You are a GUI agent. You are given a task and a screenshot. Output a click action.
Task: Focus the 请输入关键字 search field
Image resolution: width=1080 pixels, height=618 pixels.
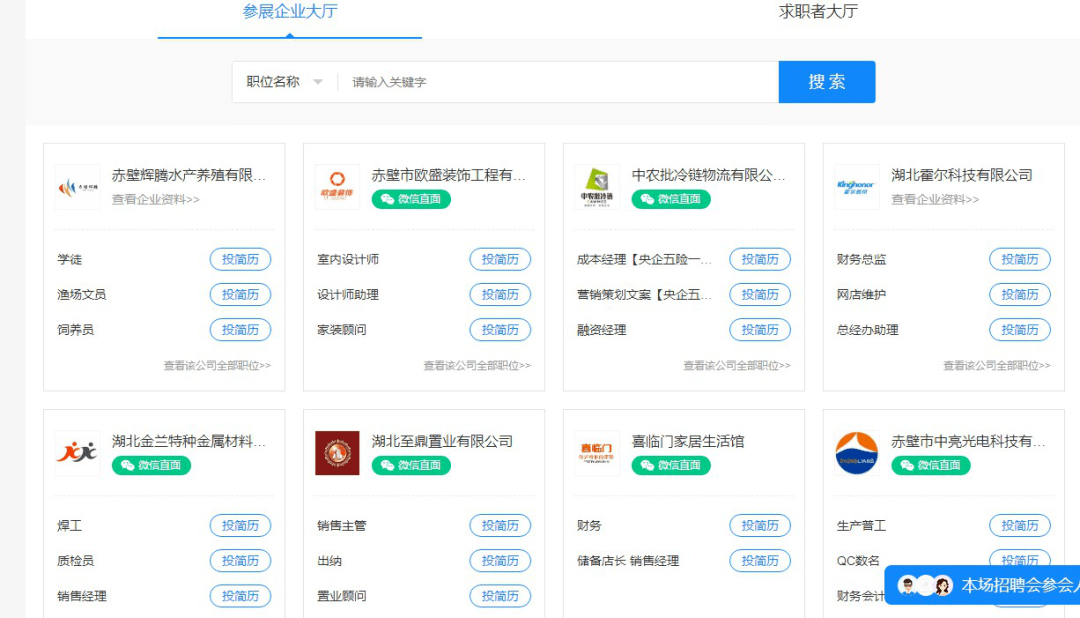coord(558,82)
